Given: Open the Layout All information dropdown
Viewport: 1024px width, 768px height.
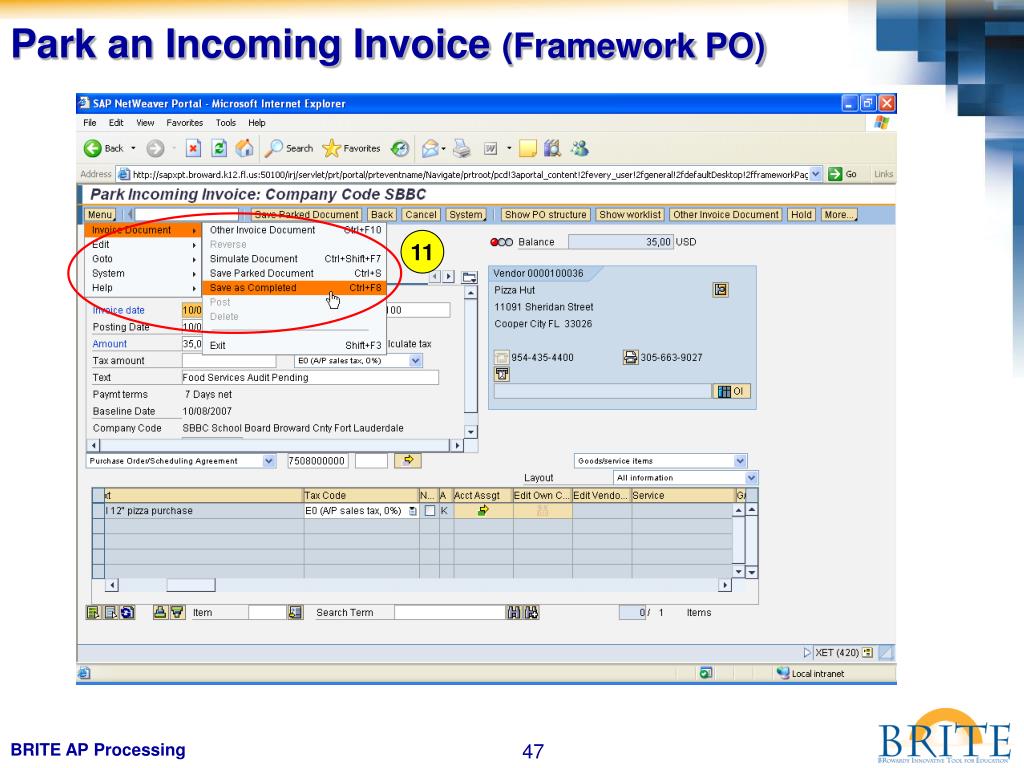Looking at the screenshot, I should pyautogui.click(x=751, y=478).
